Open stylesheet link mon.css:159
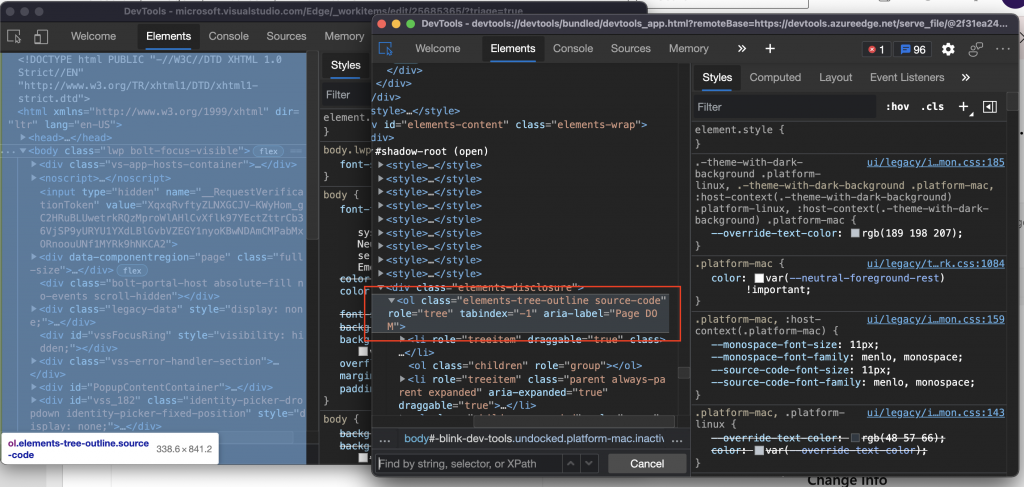Viewport: 1024px width, 487px height. (x=935, y=320)
